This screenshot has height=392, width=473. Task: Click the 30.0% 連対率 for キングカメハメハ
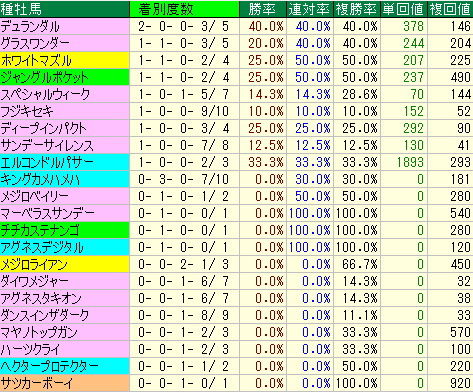click(313, 179)
